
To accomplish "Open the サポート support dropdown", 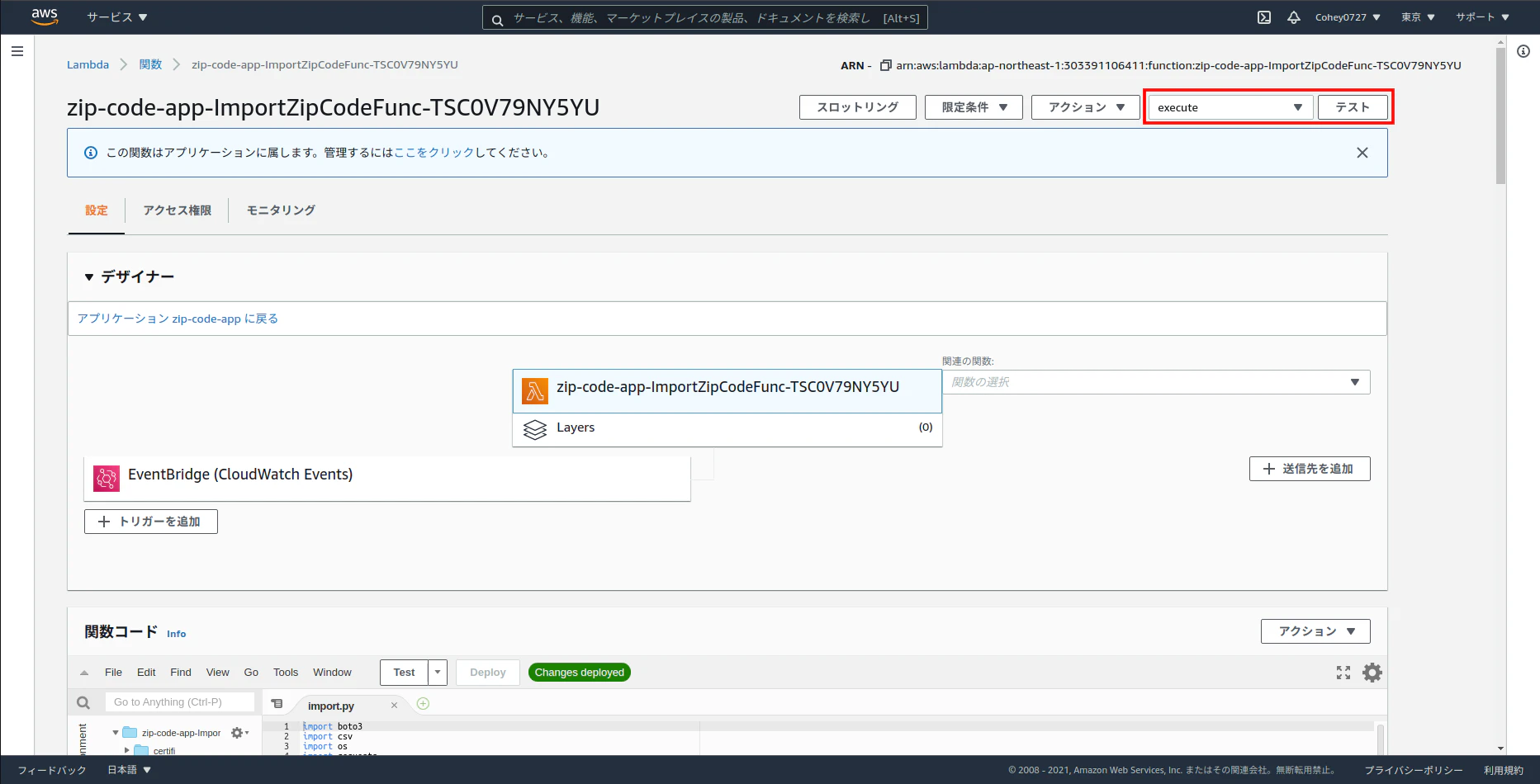I will [x=1482, y=17].
